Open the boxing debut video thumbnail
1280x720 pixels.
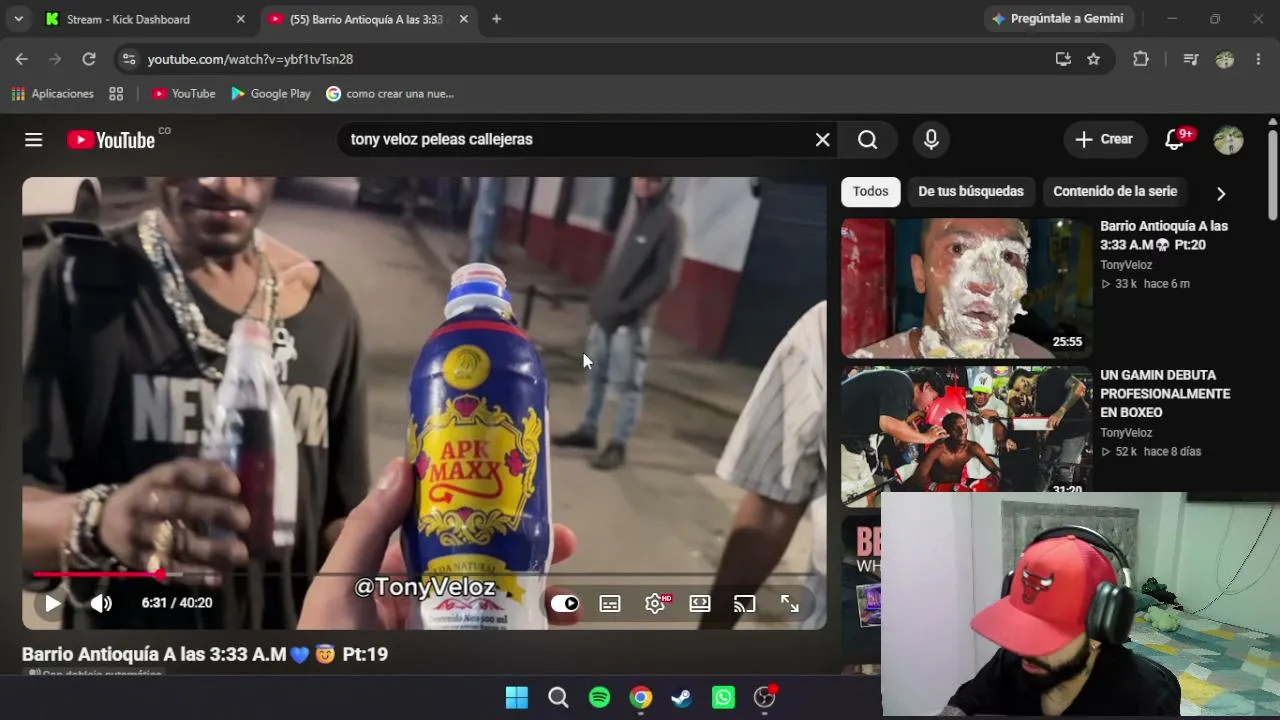point(966,436)
